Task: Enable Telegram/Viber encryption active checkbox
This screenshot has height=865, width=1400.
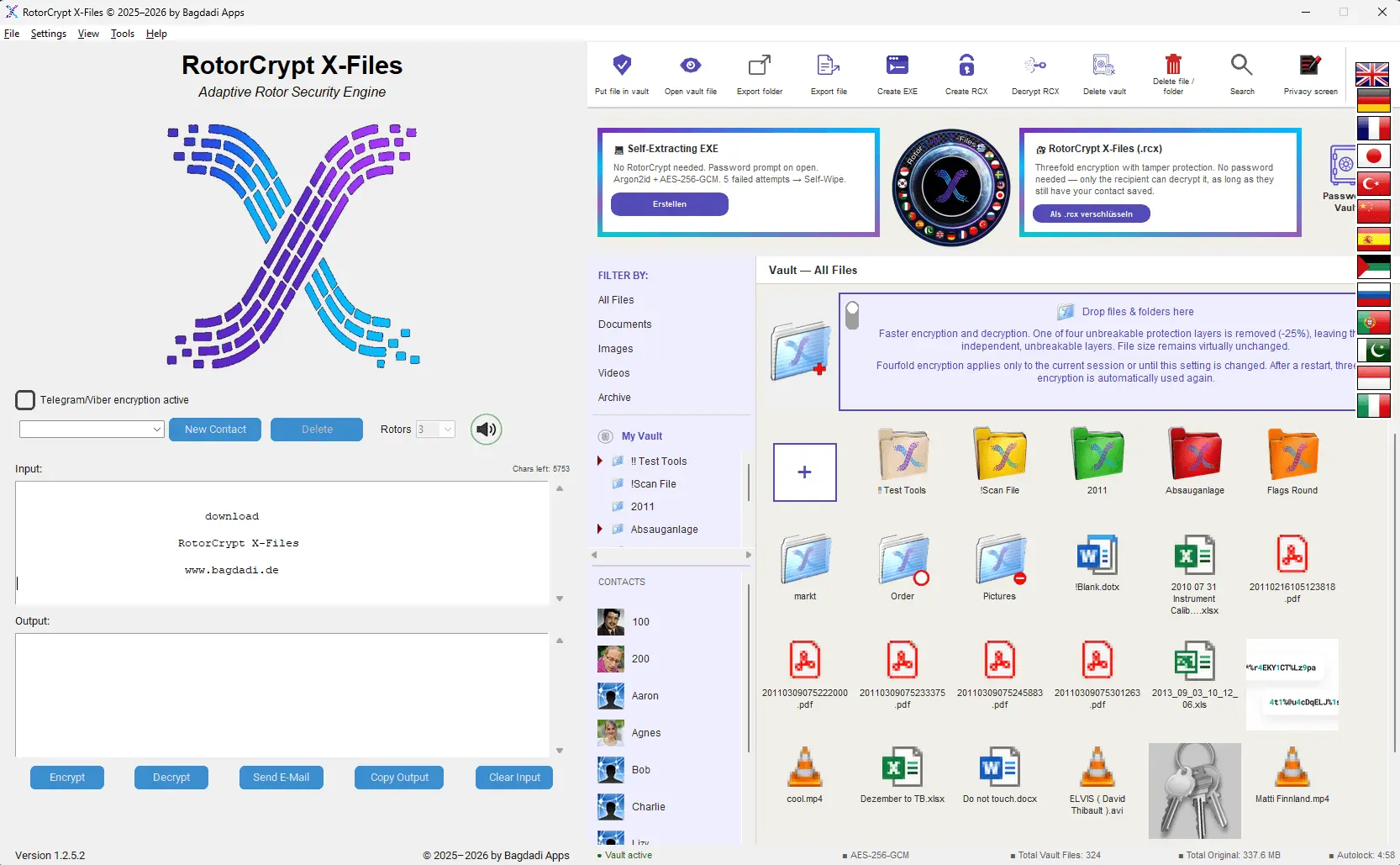Action: click(25, 400)
